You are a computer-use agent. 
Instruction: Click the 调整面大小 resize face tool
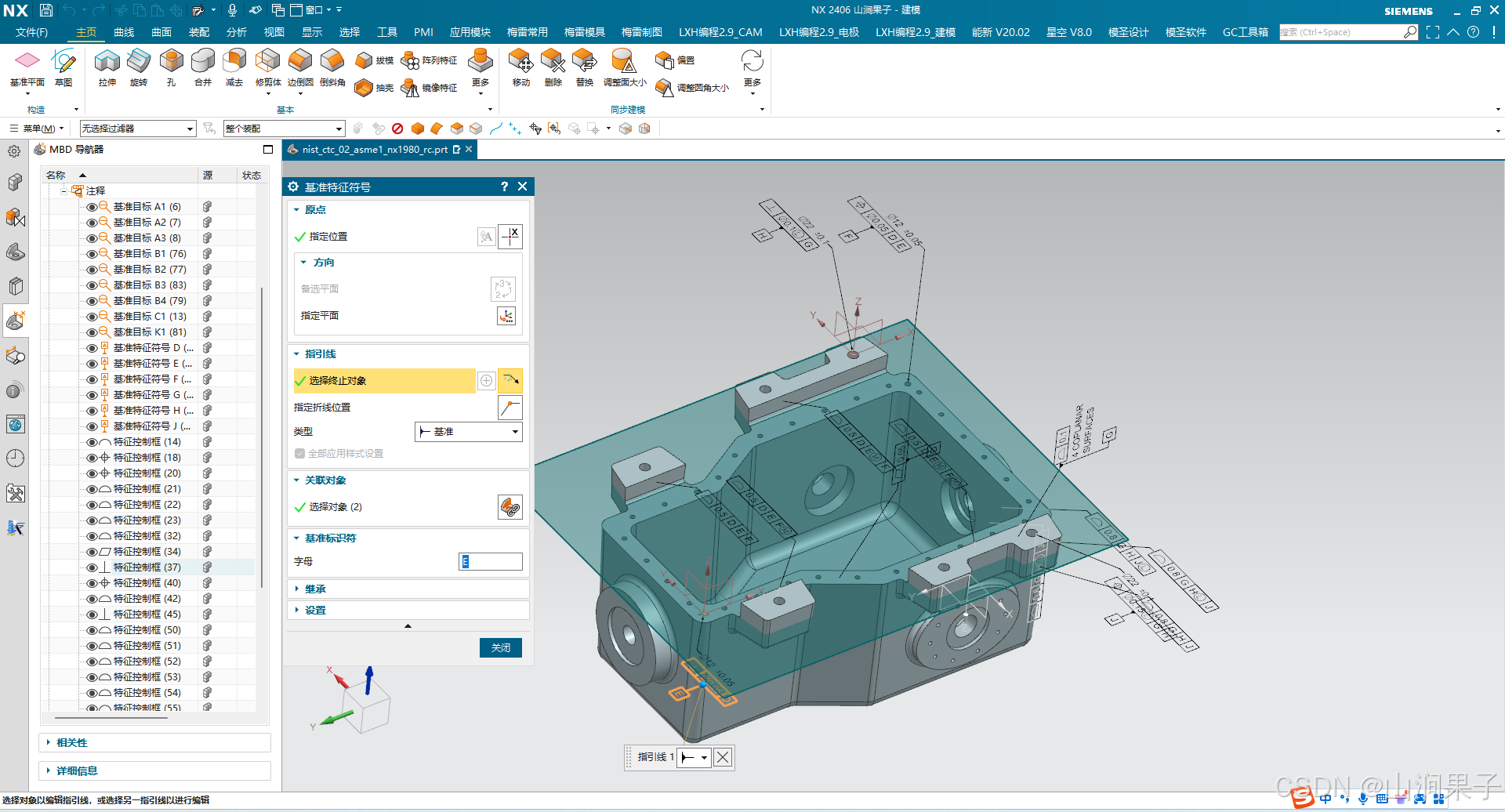pos(625,67)
